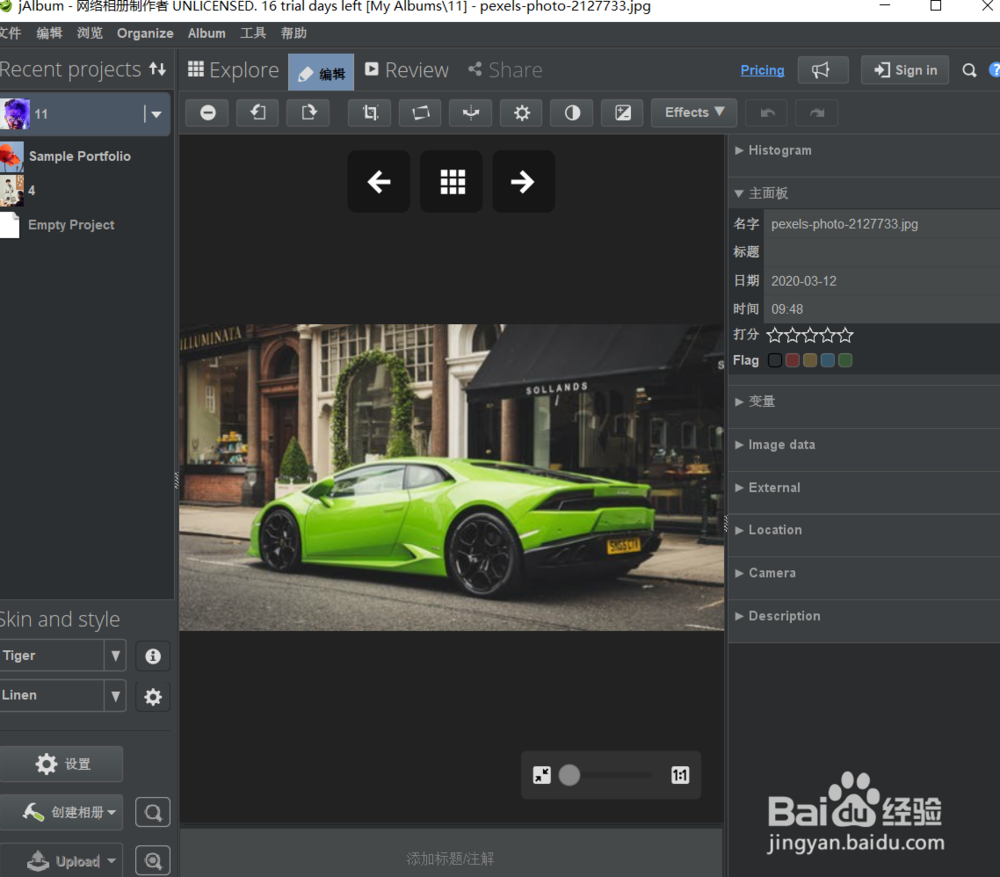The width and height of the screenshot is (1000, 877).
Task: Open Tiger skin dropdown
Action: 115,656
